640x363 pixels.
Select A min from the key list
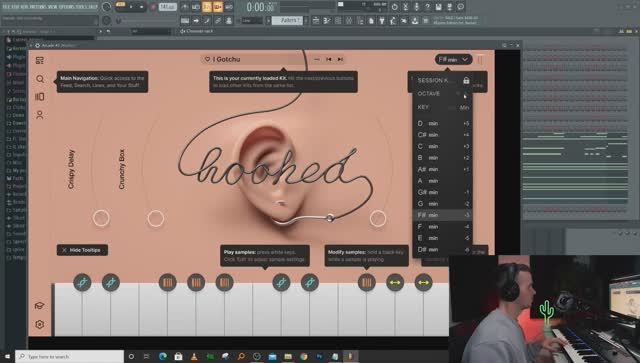pos(442,180)
